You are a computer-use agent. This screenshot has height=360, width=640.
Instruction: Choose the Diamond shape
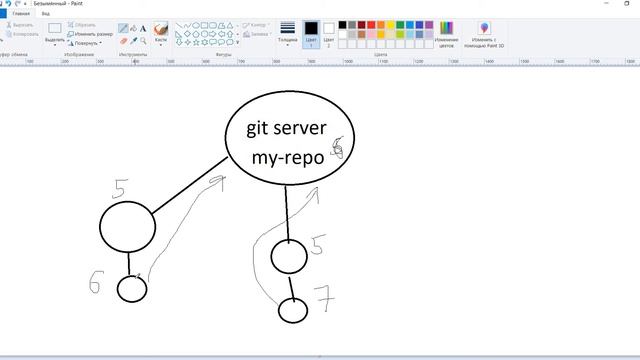tap(187, 34)
